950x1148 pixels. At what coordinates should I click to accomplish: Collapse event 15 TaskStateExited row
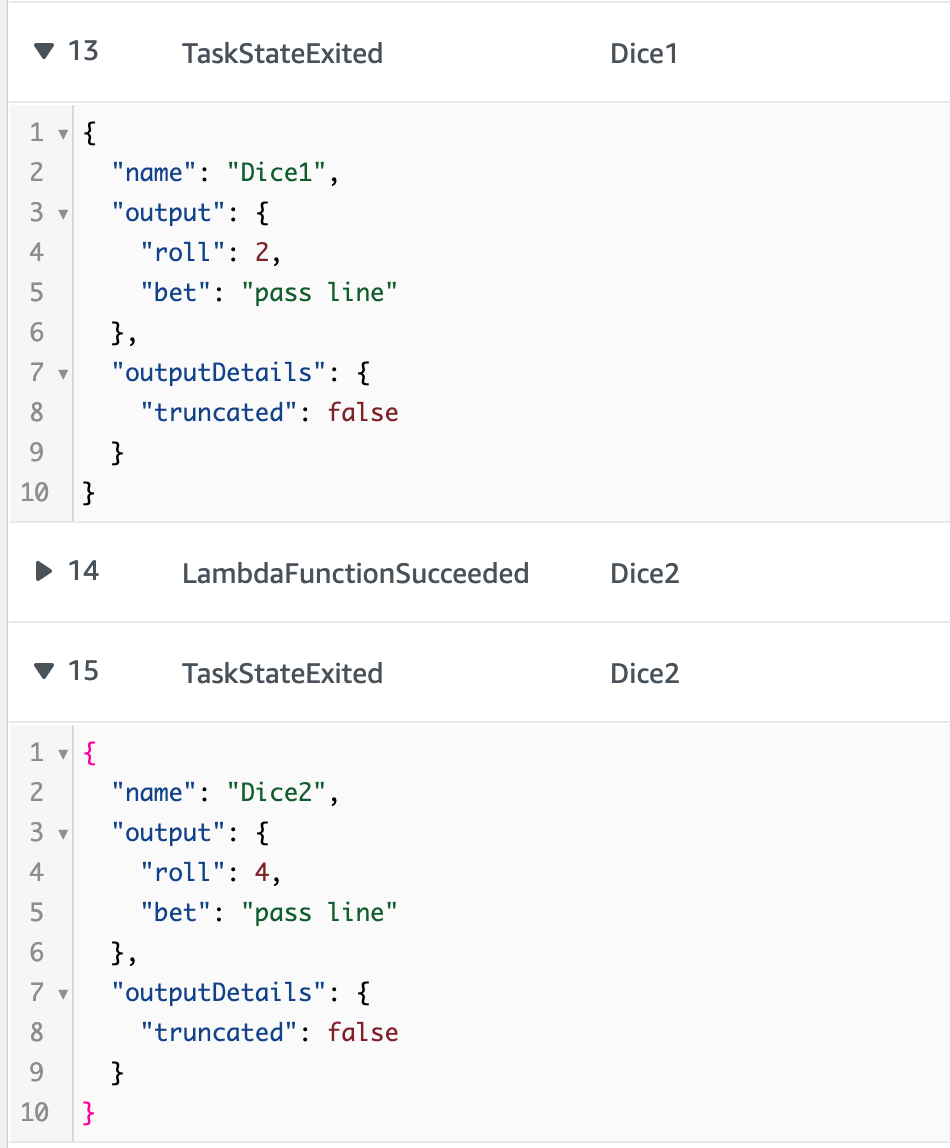click(44, 671)
